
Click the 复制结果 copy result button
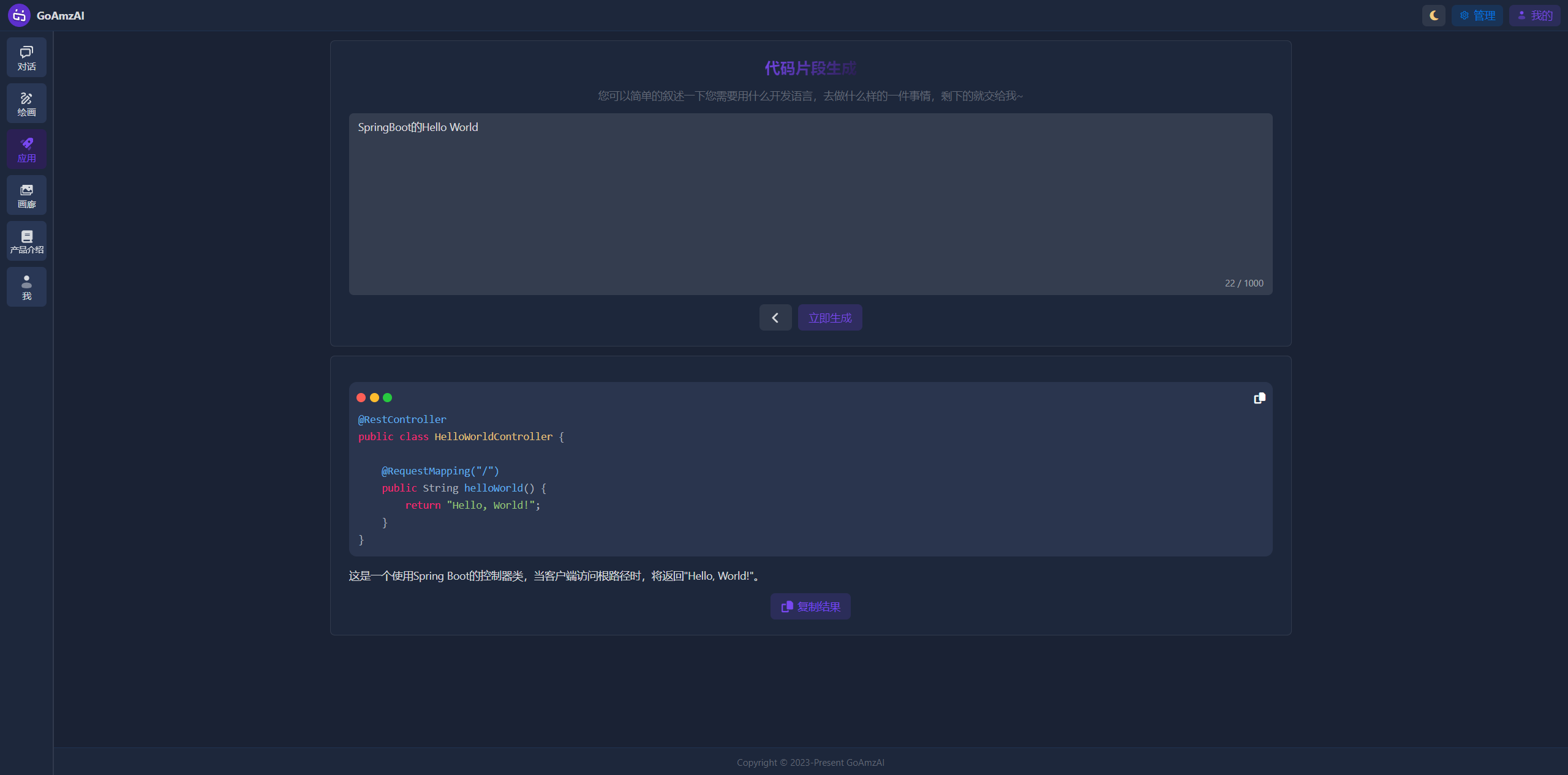810,607
